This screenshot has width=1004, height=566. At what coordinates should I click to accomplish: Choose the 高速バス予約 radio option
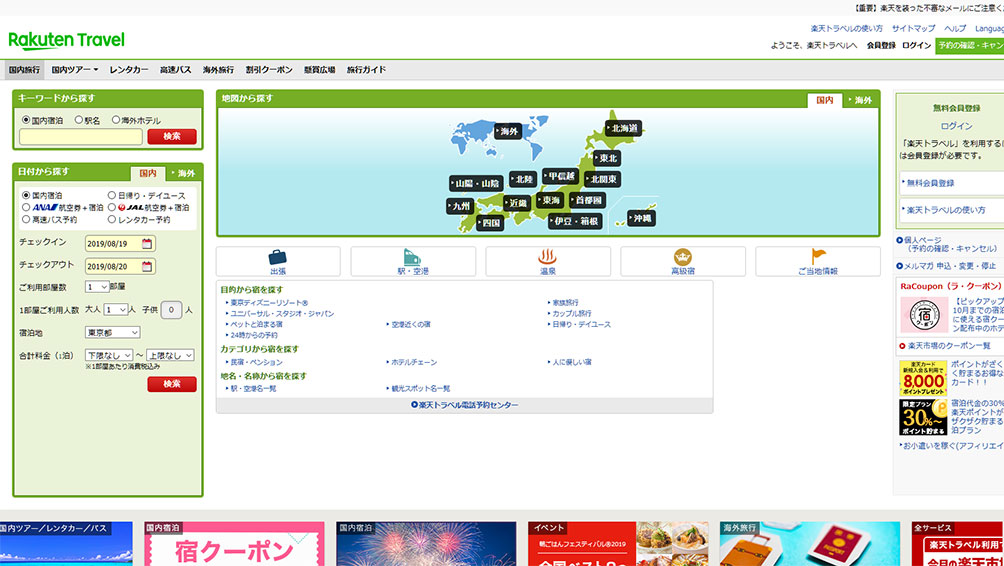click(26, 219)
